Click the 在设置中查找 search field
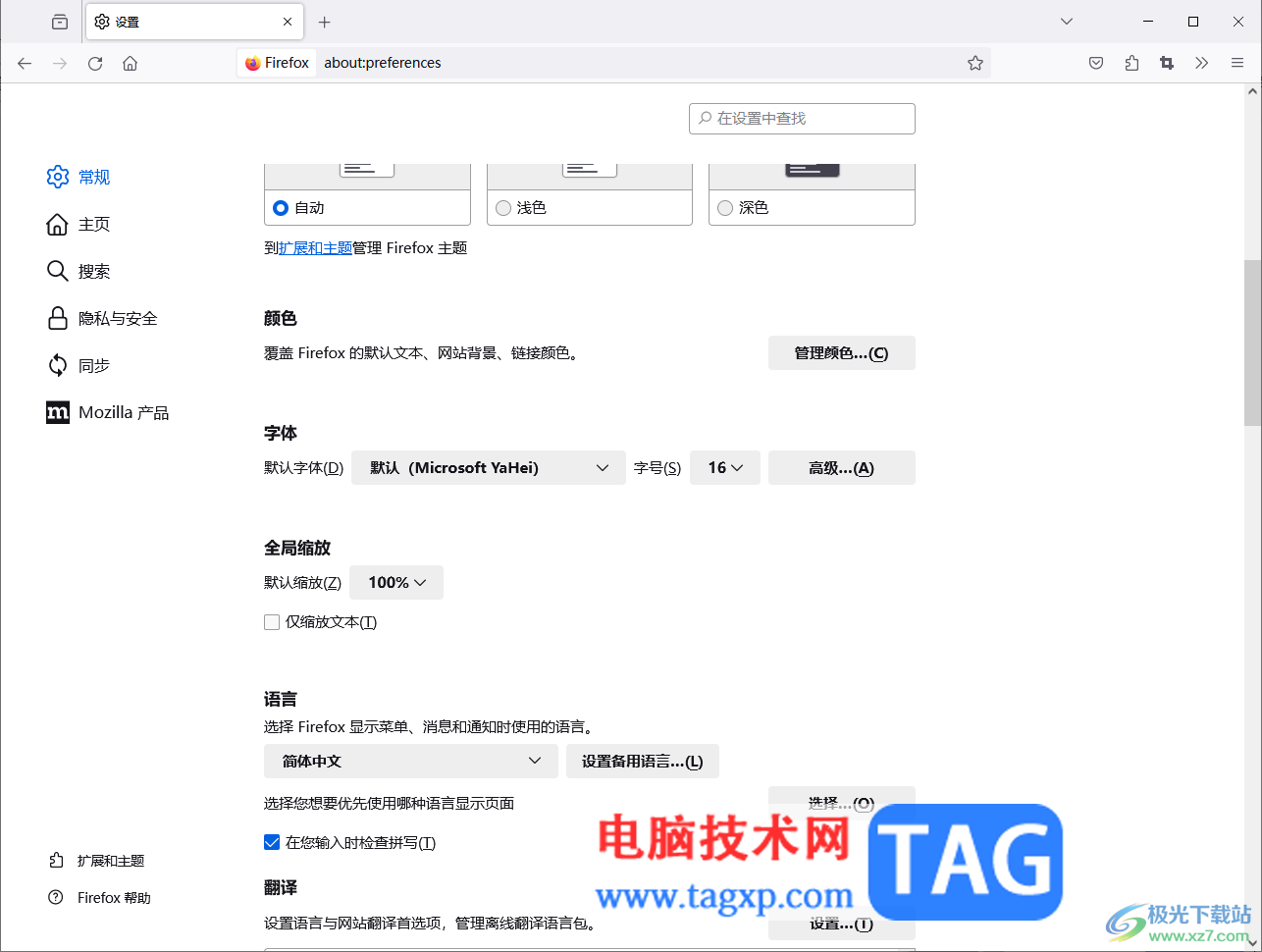The image size is (1262, 952). pos(802,118)
